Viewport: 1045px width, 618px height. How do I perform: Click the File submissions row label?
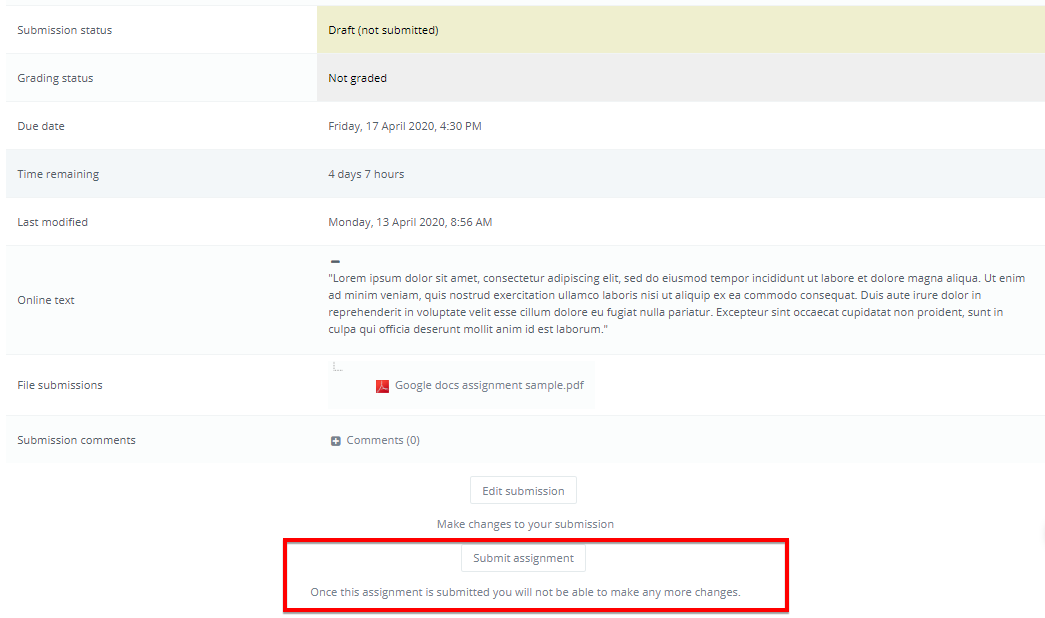(x=60, y=385)
